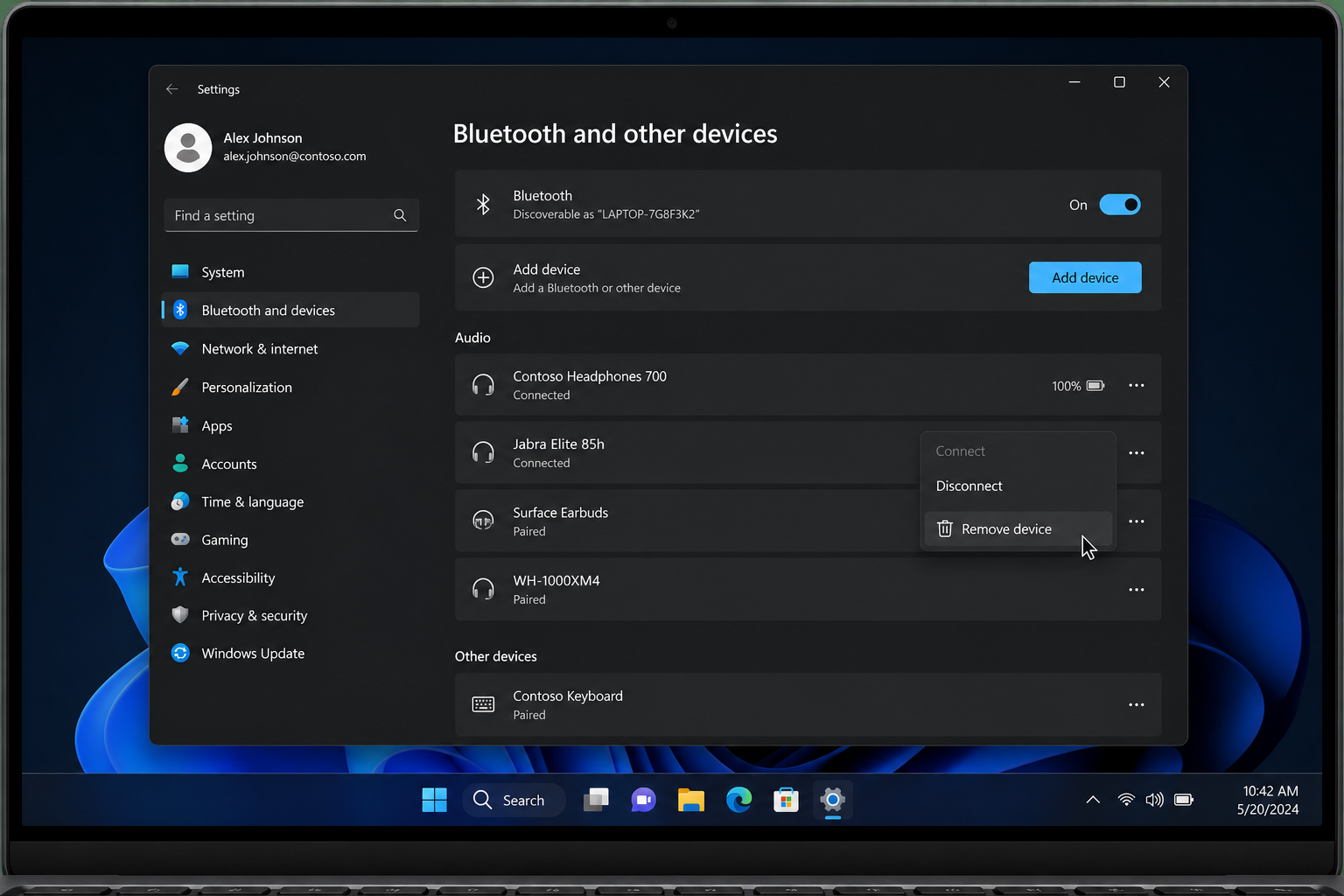Image resolution: width=1344 pixels, height=896 pixels.
Task: Click the Surface Earbuds device name
Action: coord(561,512)
